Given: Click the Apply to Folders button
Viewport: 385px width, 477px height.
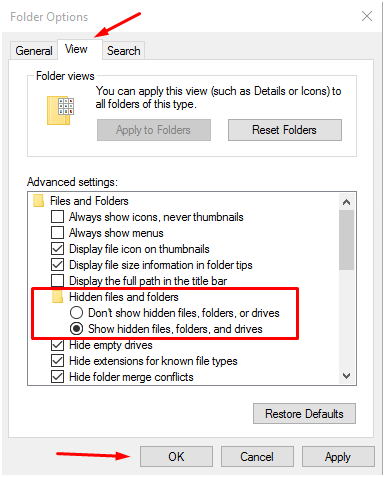Looking at the screenshot, I should (154, 130).
